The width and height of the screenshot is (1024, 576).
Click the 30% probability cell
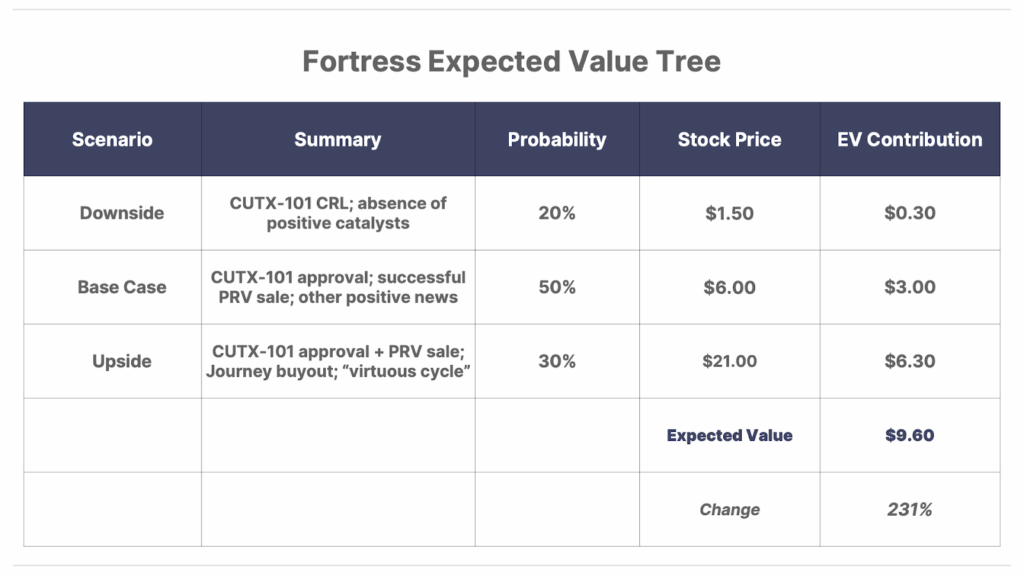(557, 361)
